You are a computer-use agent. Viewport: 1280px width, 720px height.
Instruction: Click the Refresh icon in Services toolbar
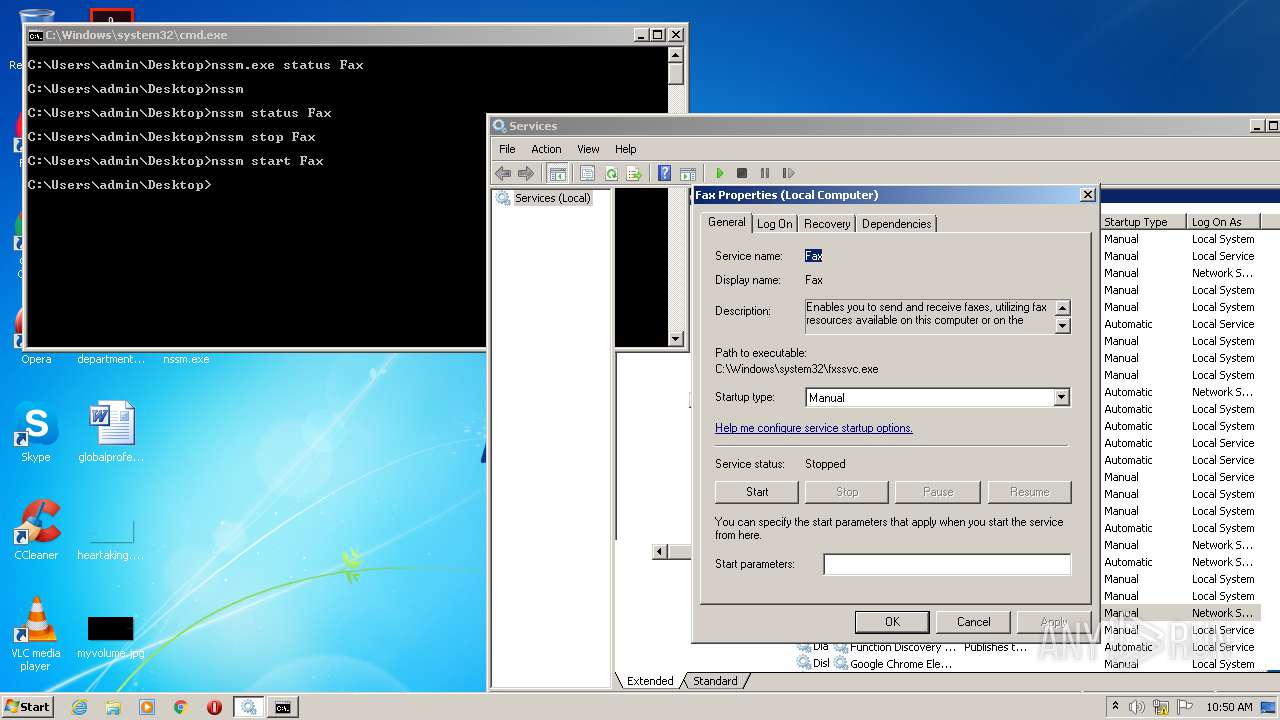pyautogui.click(x=611, y=173)
